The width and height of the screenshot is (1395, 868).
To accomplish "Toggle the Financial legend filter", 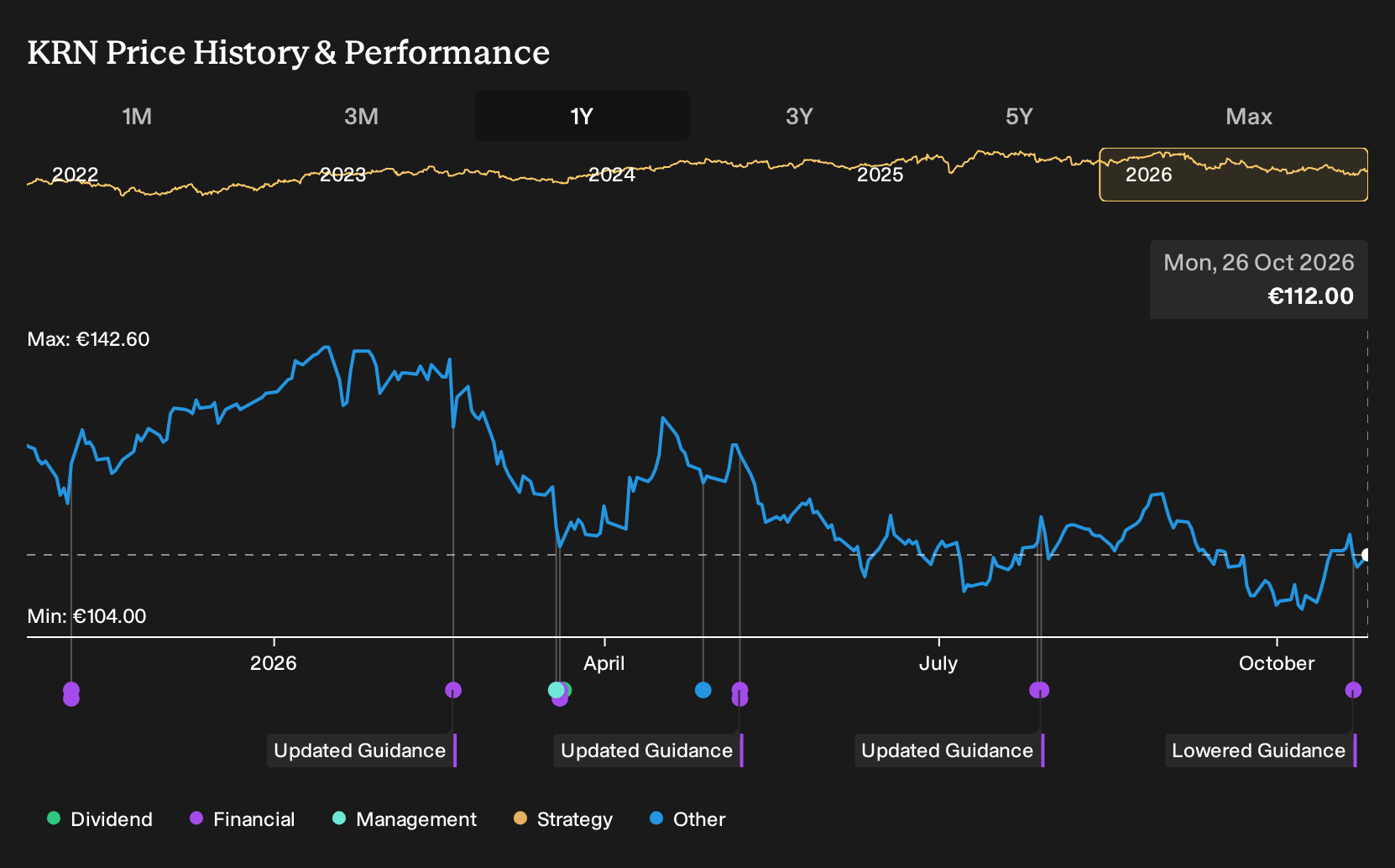I will click(243, 819).
